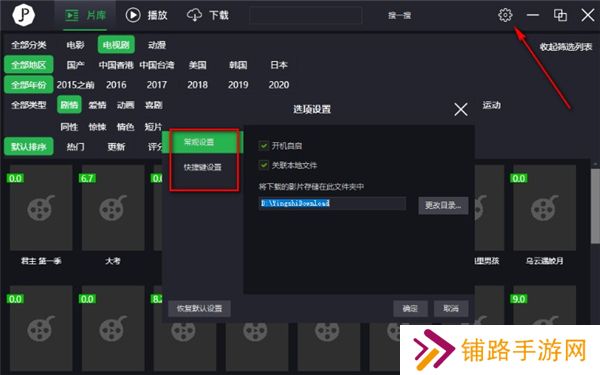This screenshot has width=600, height=375.
Task: Click the download folder path field
Action: 332,203
